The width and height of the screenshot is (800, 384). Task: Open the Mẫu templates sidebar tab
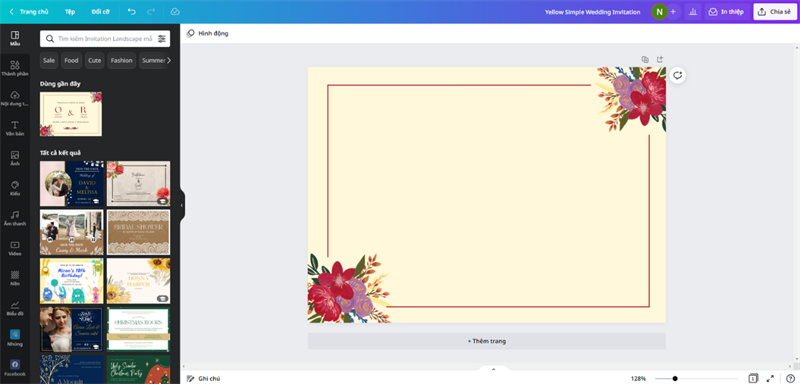[15, 39]
